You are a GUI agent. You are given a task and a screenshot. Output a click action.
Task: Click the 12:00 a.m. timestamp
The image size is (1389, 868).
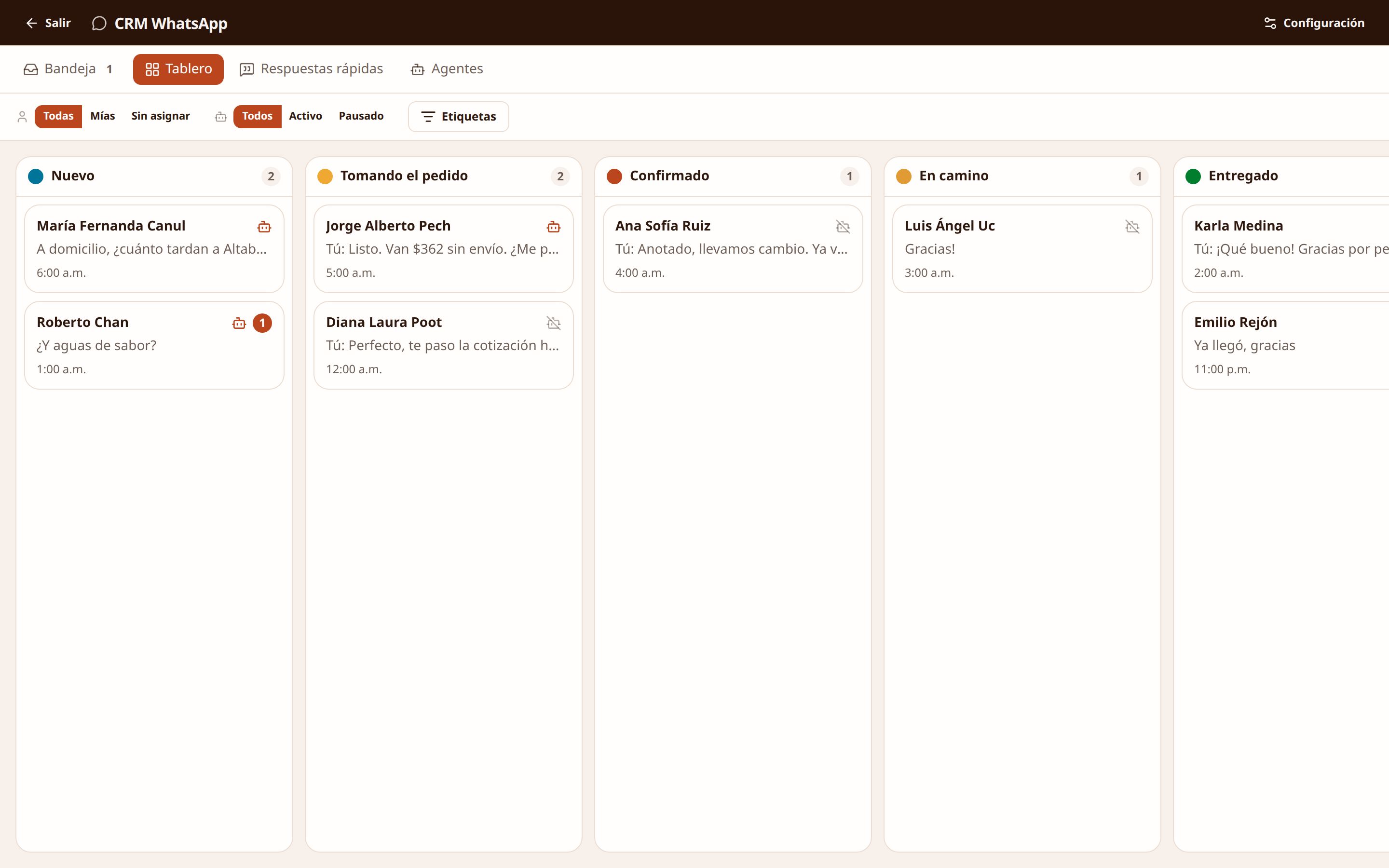(x=354, y=370)
